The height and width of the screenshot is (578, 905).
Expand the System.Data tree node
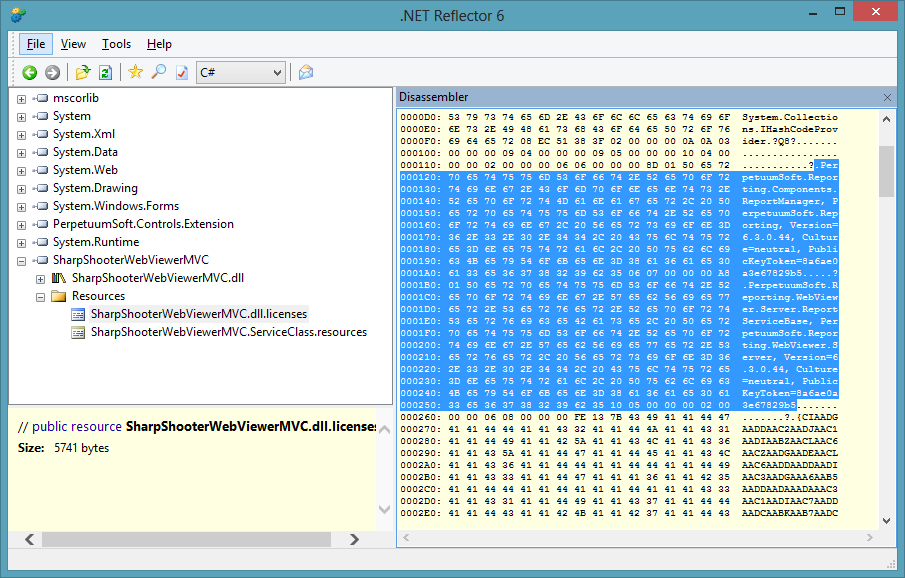pos(21,153)
